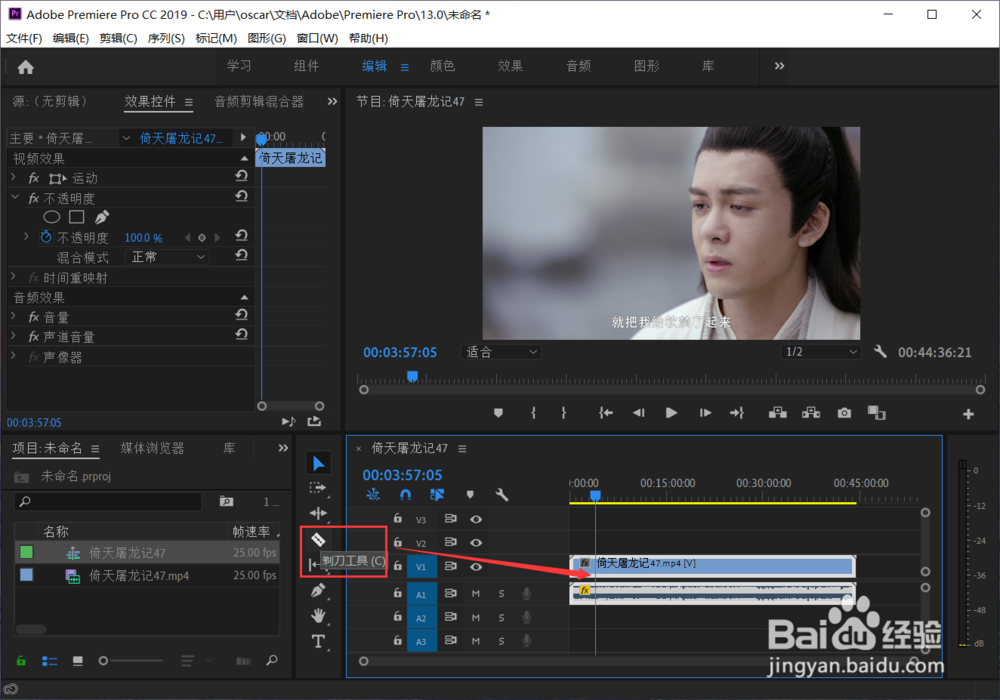This screenshot has height=700, width=1000.
Task: Collapse the Opacity effect section
Action: pos(15,198)
